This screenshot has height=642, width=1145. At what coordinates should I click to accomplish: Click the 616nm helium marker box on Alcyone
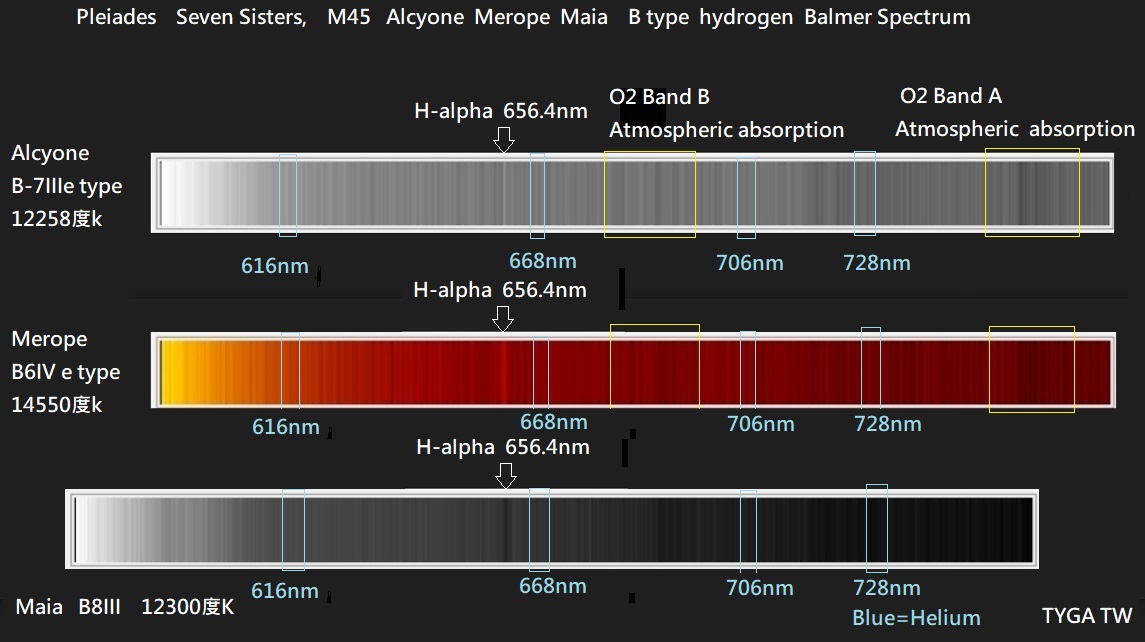coord(288,195)
